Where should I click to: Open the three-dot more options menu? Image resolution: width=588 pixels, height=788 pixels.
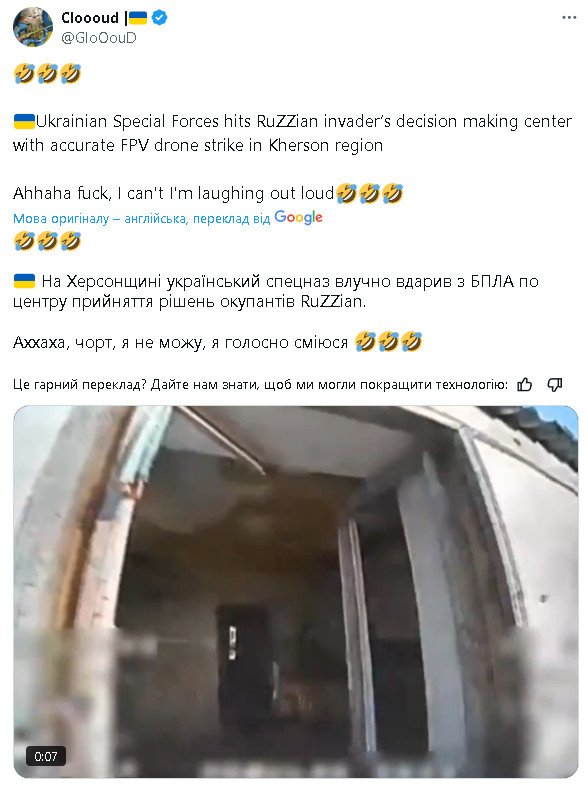[568, 18]
